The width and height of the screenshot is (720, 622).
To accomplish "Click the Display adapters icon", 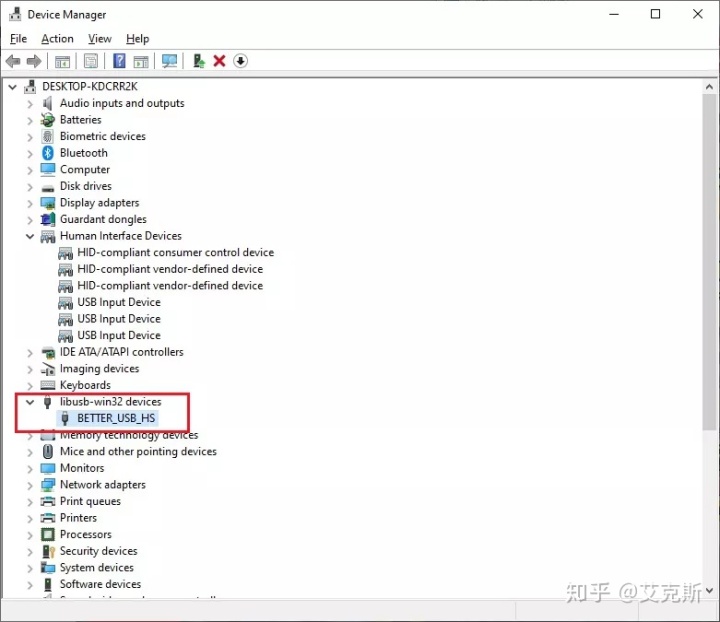I will click(48, 203).
